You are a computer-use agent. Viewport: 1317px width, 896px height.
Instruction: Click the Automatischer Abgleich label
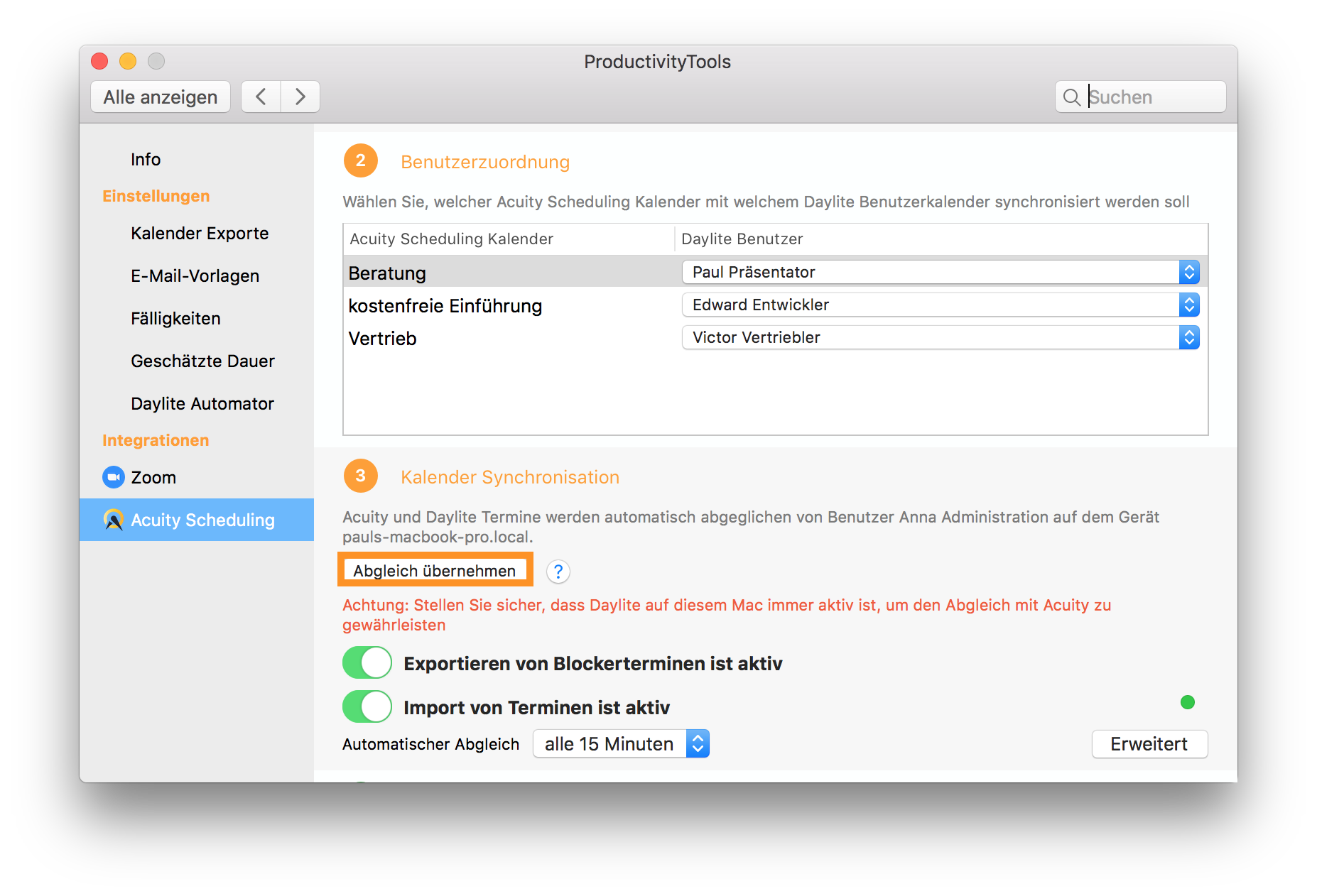(x=430, y=744)
